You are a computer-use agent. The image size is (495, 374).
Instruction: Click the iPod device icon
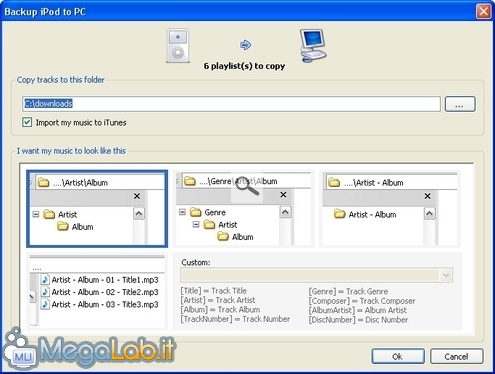pos(178,46)
